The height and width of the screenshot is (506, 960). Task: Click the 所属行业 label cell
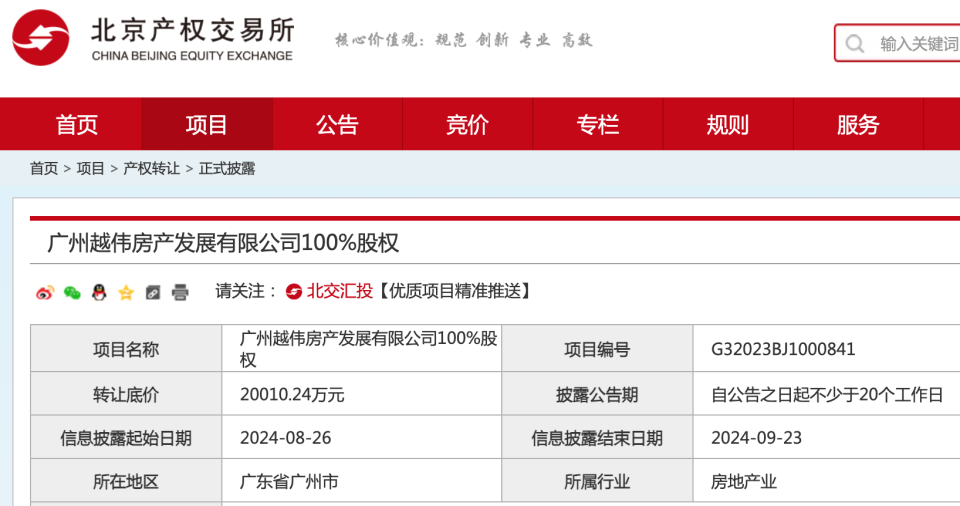(597, 482)
